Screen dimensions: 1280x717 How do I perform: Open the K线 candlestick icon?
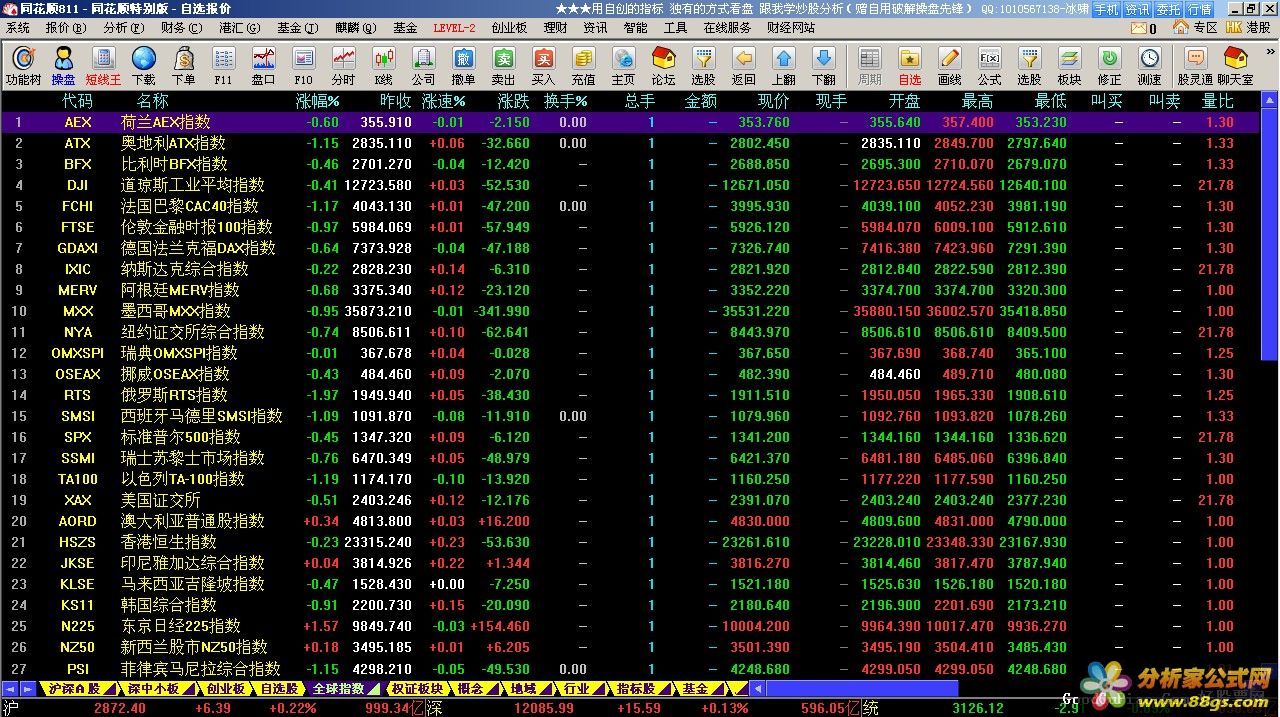(383, 65)
